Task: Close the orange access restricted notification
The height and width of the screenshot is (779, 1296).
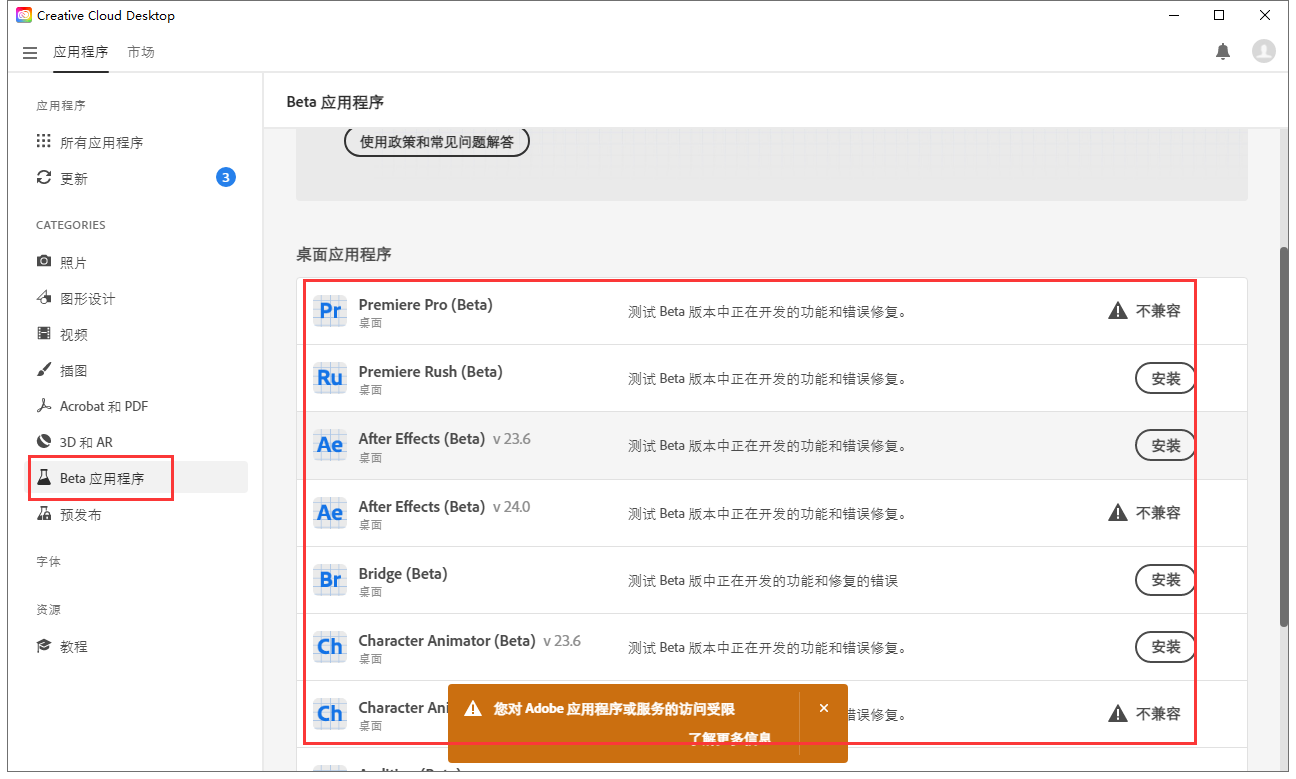Action: [824, 708]
